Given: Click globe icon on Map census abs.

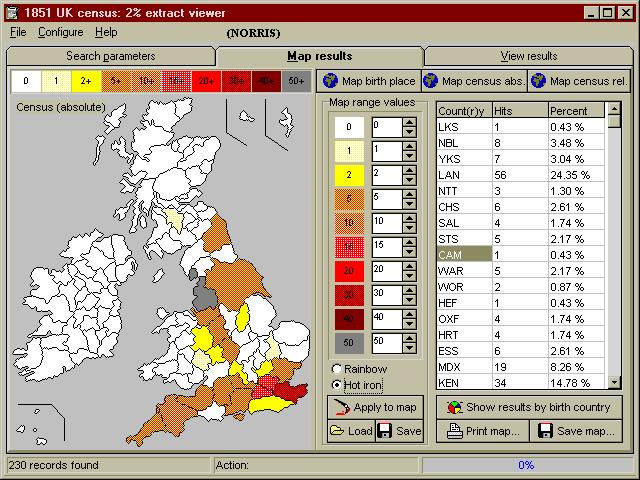Looking at the screenshot, I should 430,81.
